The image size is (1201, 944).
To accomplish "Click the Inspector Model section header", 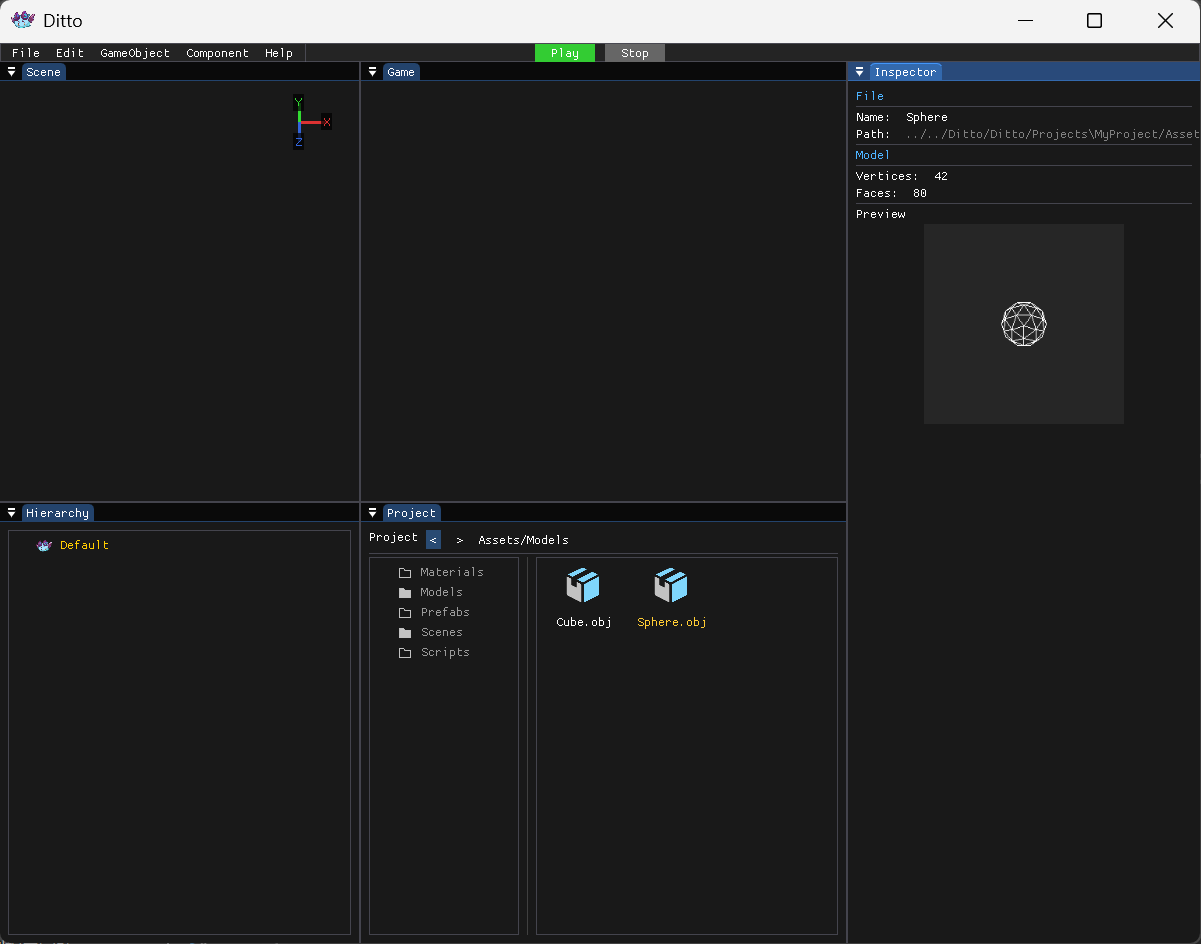I will [x=872, y=155].
